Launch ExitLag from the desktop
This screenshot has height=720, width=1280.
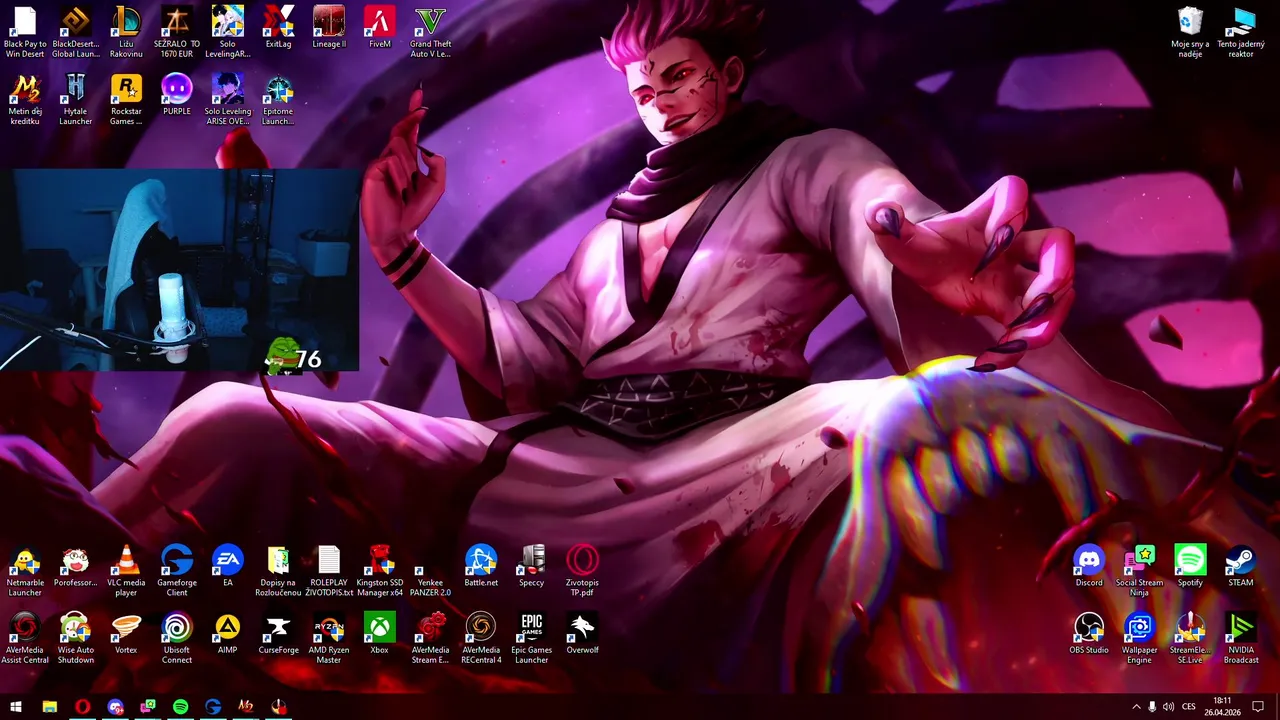278,27
